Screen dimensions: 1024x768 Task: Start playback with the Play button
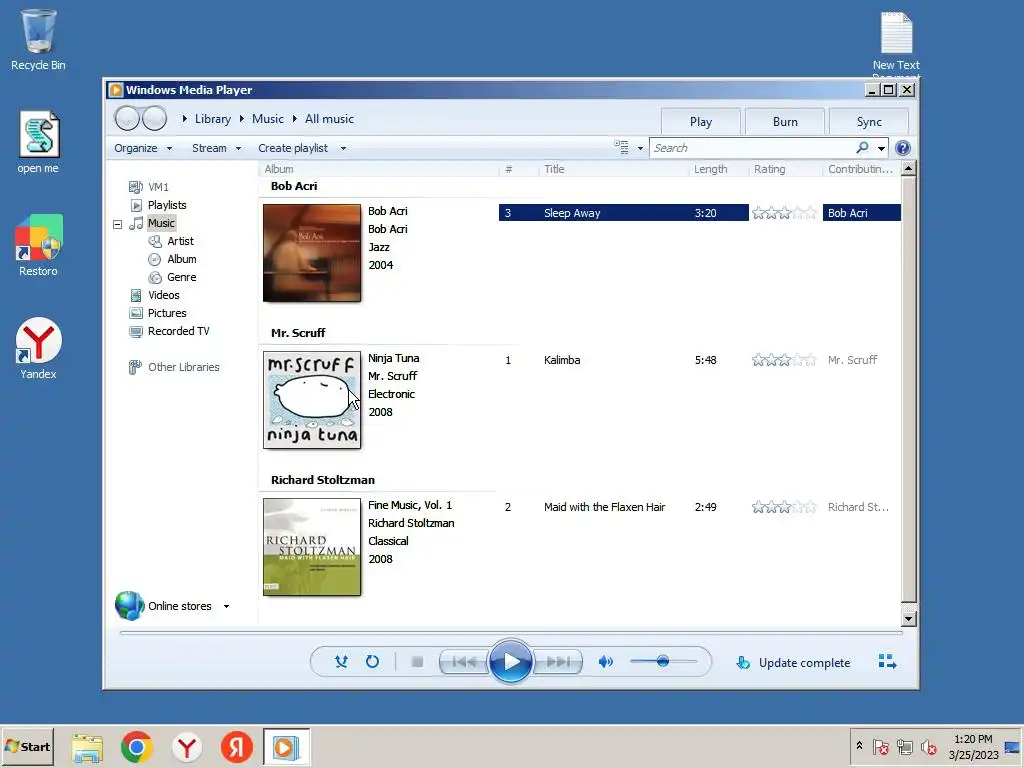pyautogui.click(x=510, y=662)
